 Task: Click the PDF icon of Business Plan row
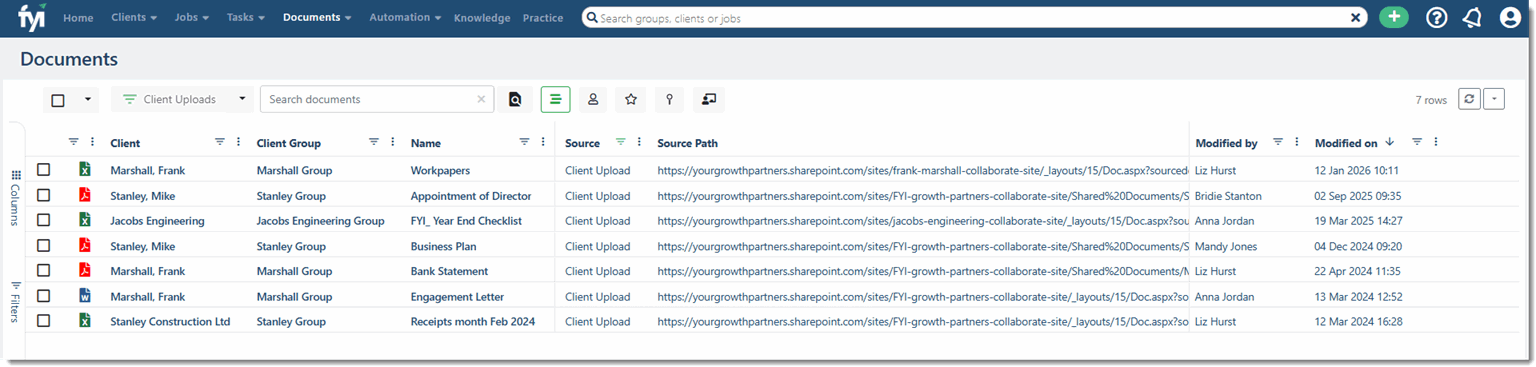(x=85, y=245)
